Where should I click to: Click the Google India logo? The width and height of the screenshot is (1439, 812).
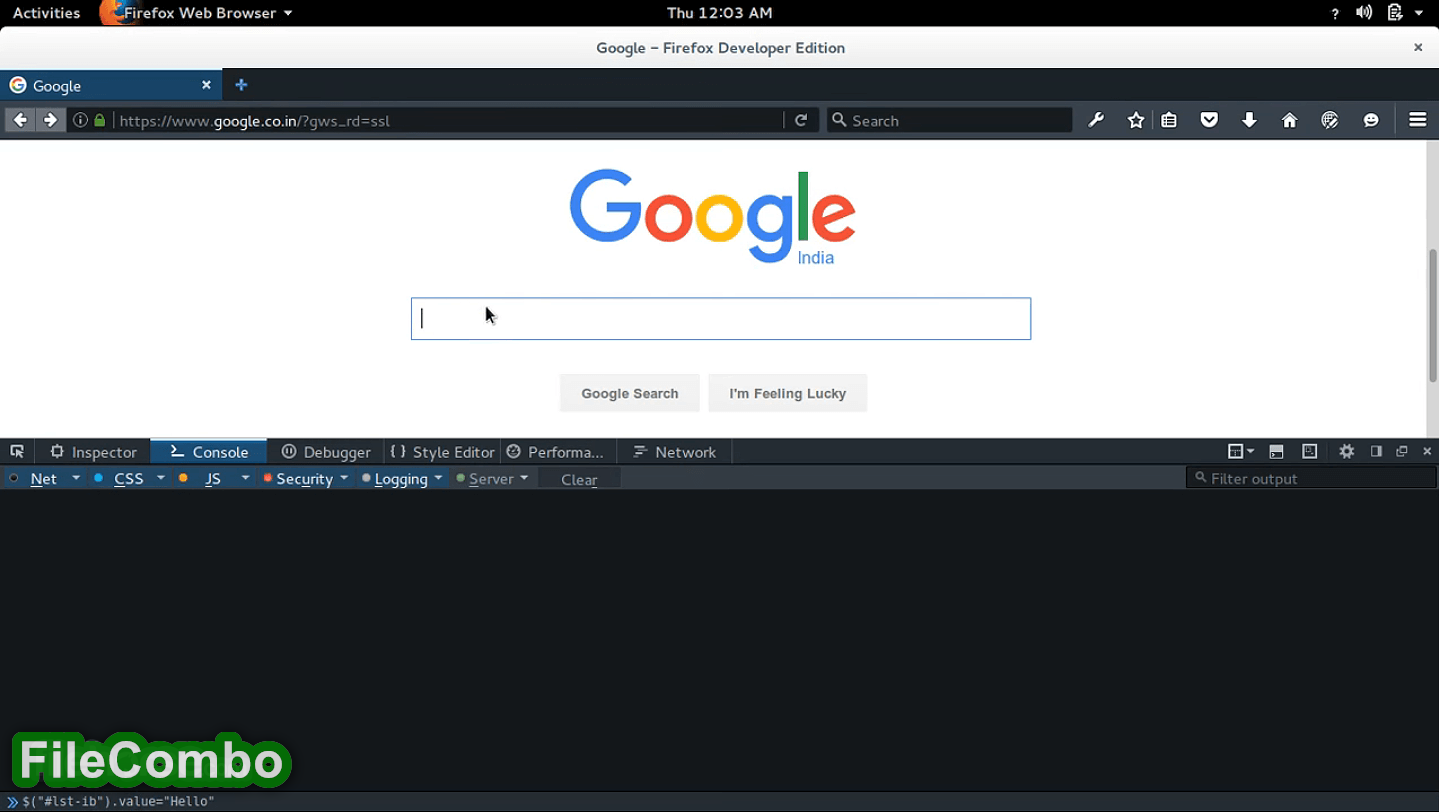pyautogui.click(x=712, y=217)
